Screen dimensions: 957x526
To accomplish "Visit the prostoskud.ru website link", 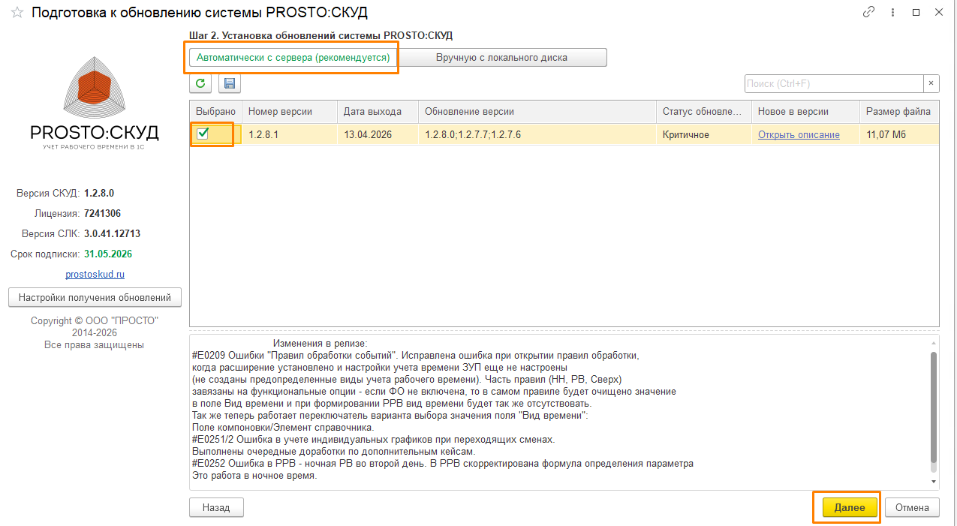I will click(x=95, y=275).
